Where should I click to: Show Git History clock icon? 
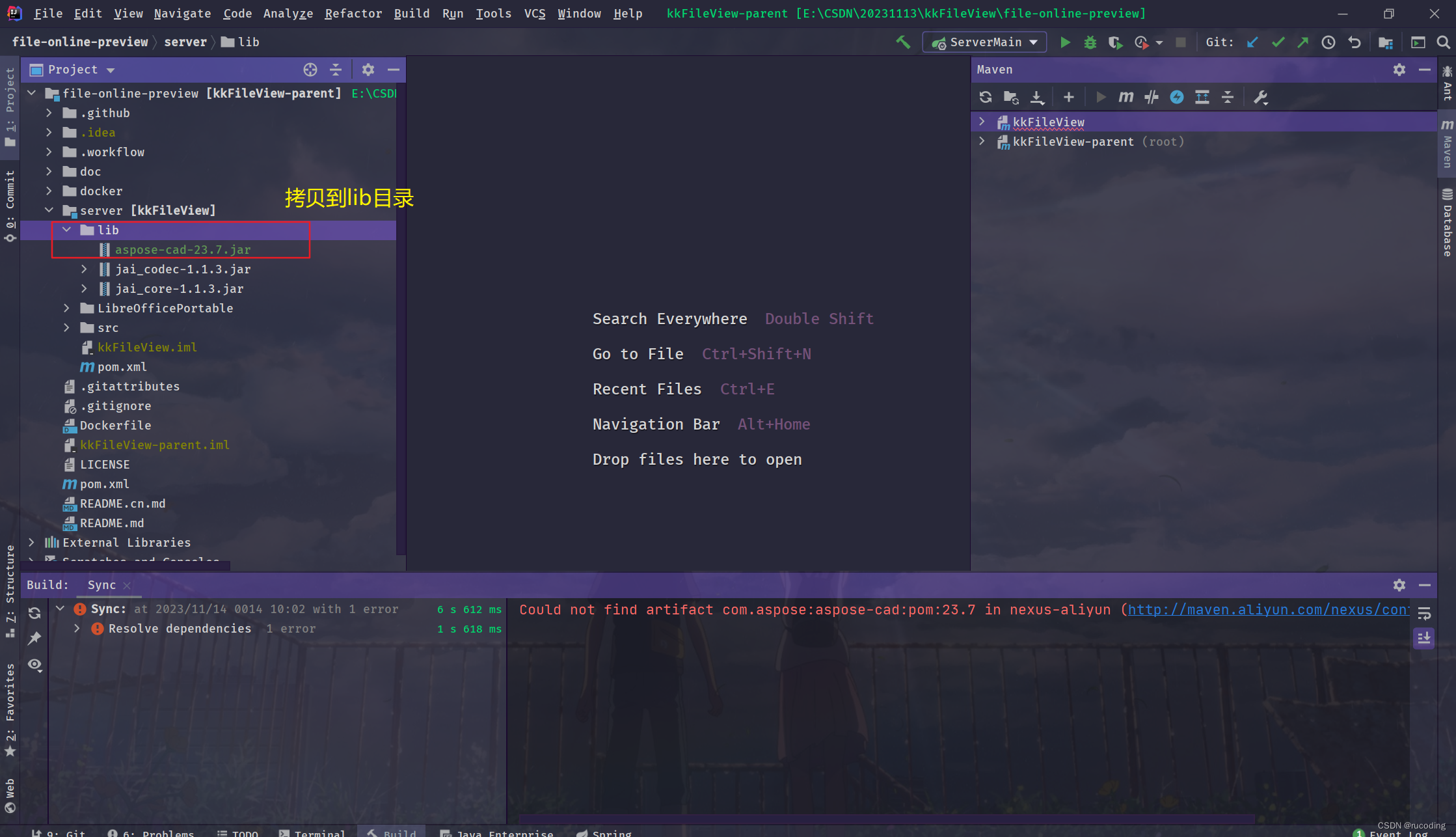click(1328, 42)
